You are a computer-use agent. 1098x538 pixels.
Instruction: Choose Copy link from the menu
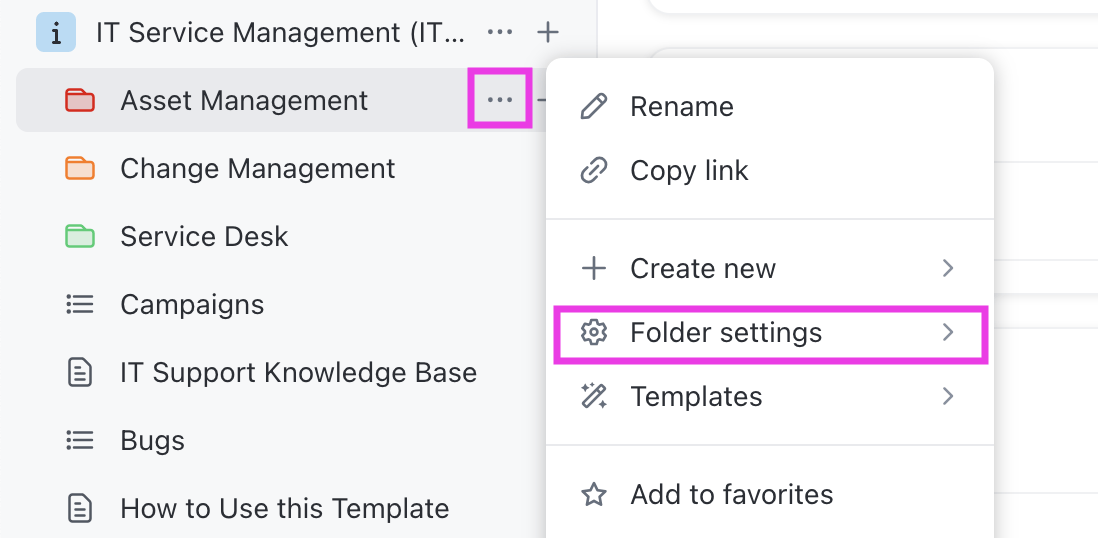(x=689, y=171)
